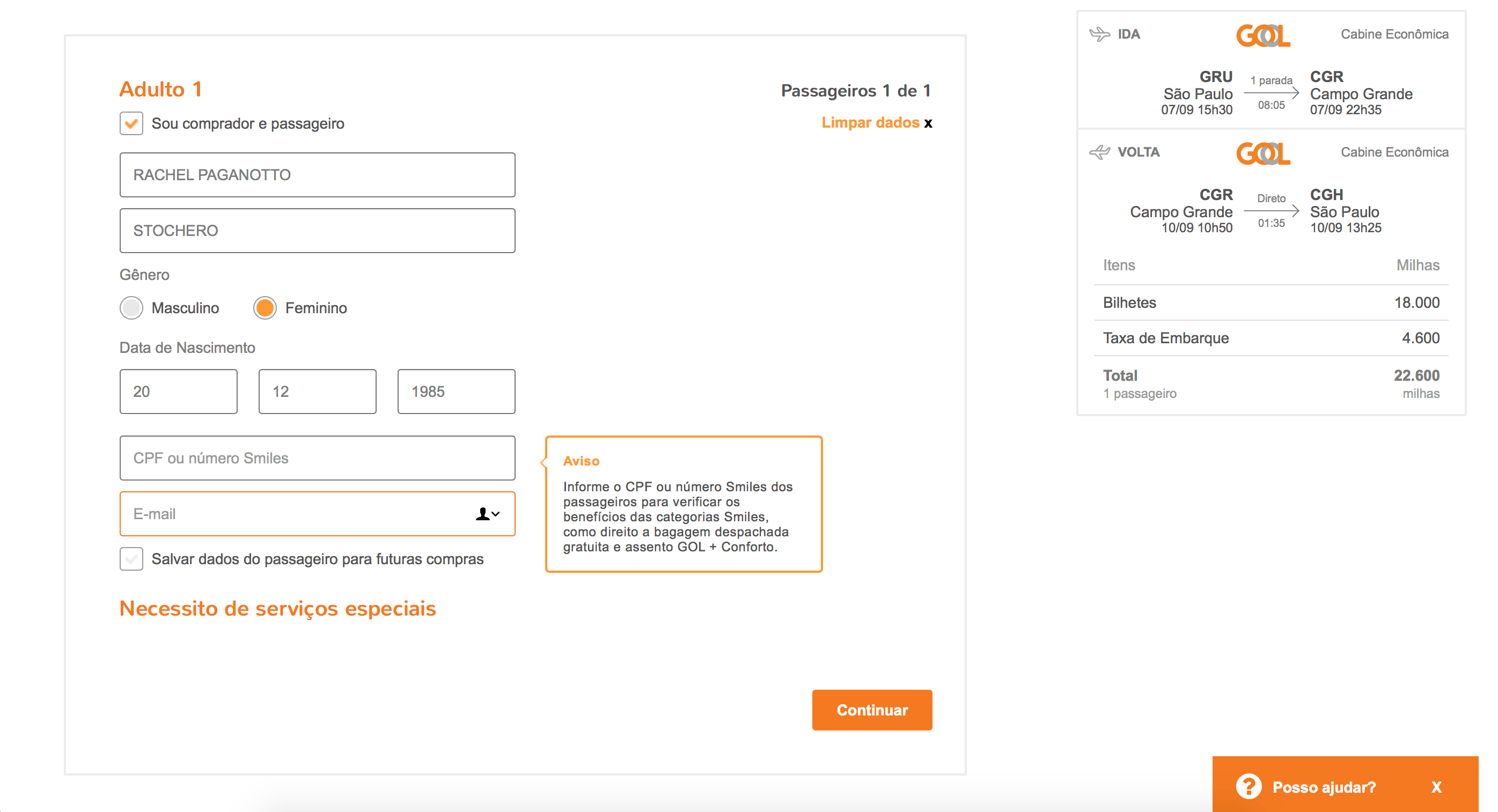This screenshot has height=812, width=1498.
Task: Check Salvar dados do passageiro checkbox
Action: click(x=131, y=559)
